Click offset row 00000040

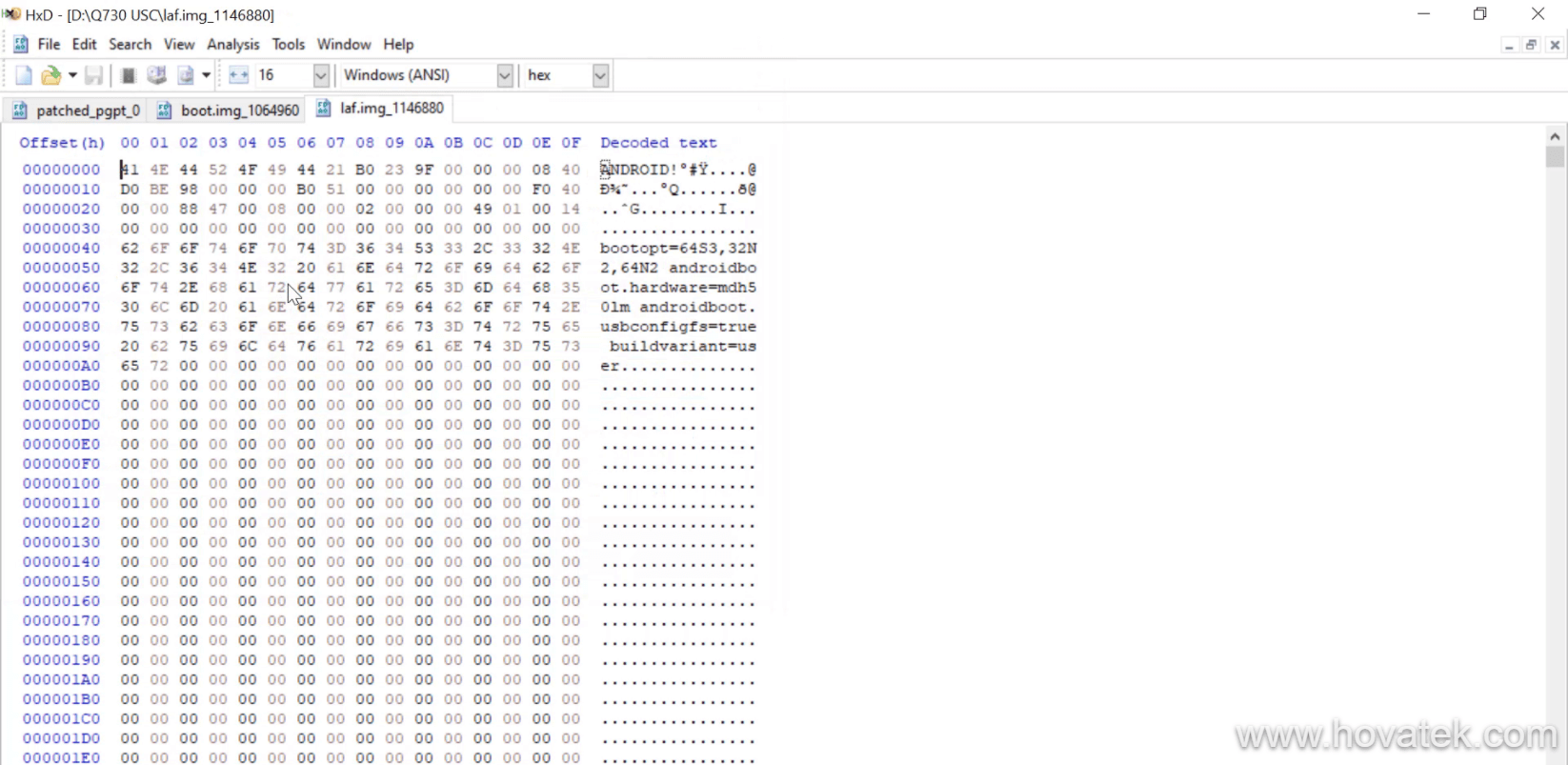pyautogui.click(x=61, y=249)
